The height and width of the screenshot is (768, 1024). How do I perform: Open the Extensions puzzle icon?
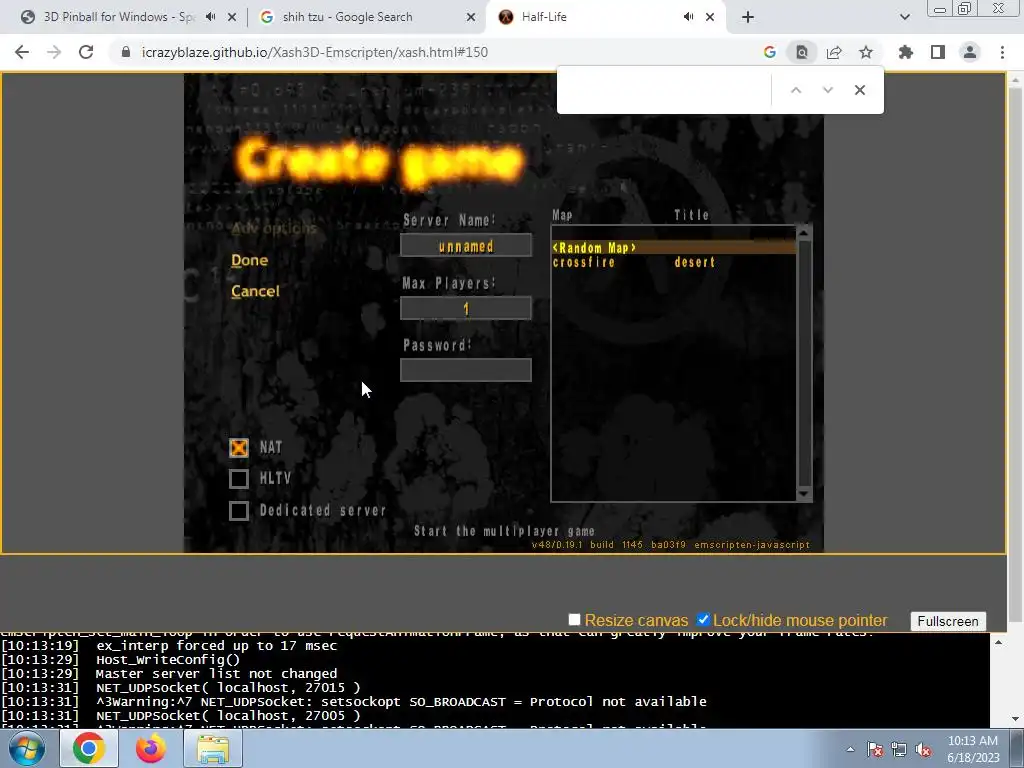point(906,52)
